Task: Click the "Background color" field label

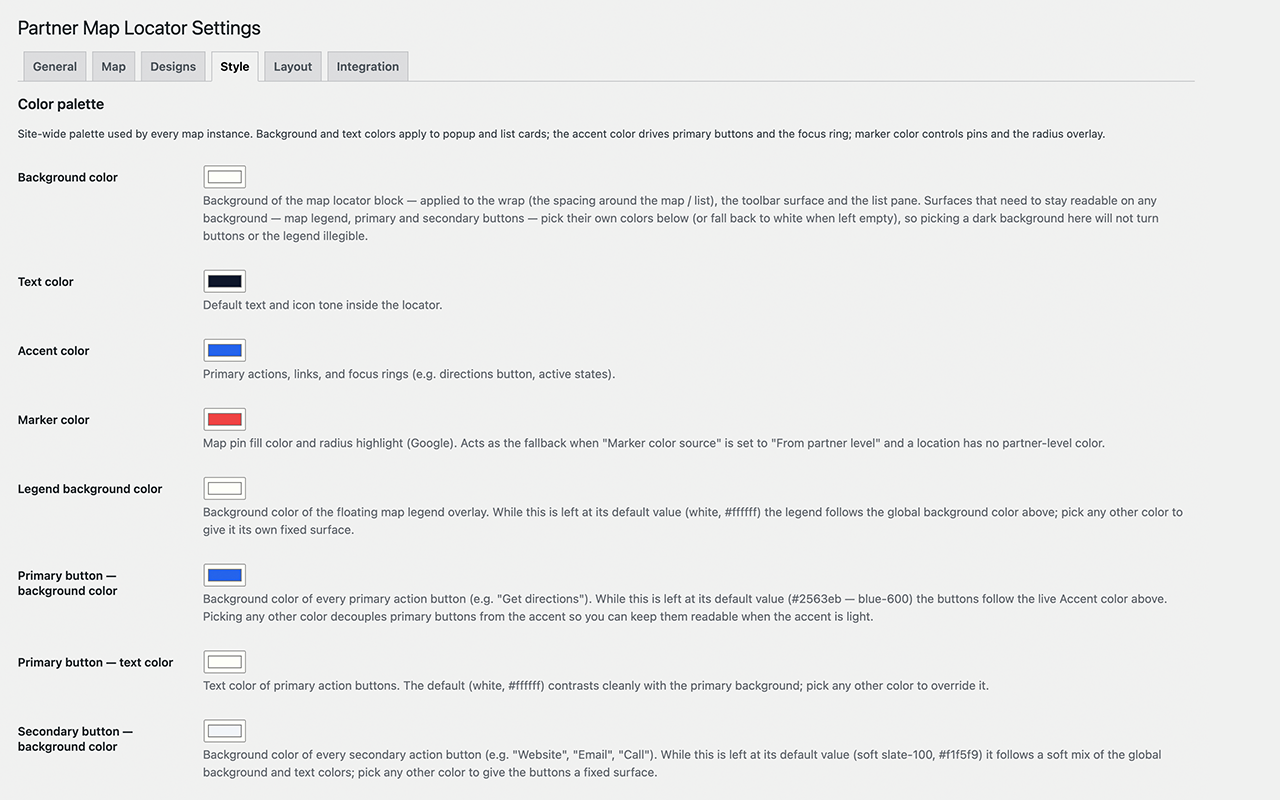Action: pos(68,178)
